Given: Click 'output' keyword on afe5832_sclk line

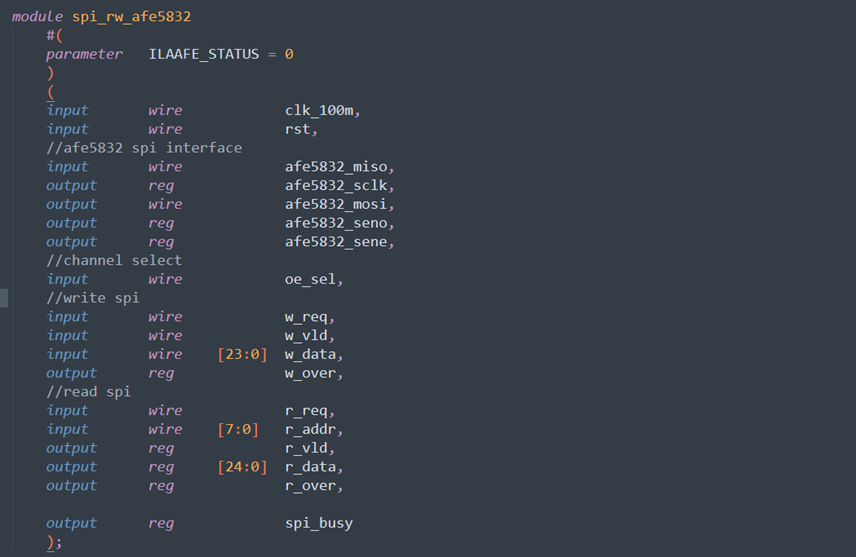Looking at the screenshot, I should [x=72, y=186].
